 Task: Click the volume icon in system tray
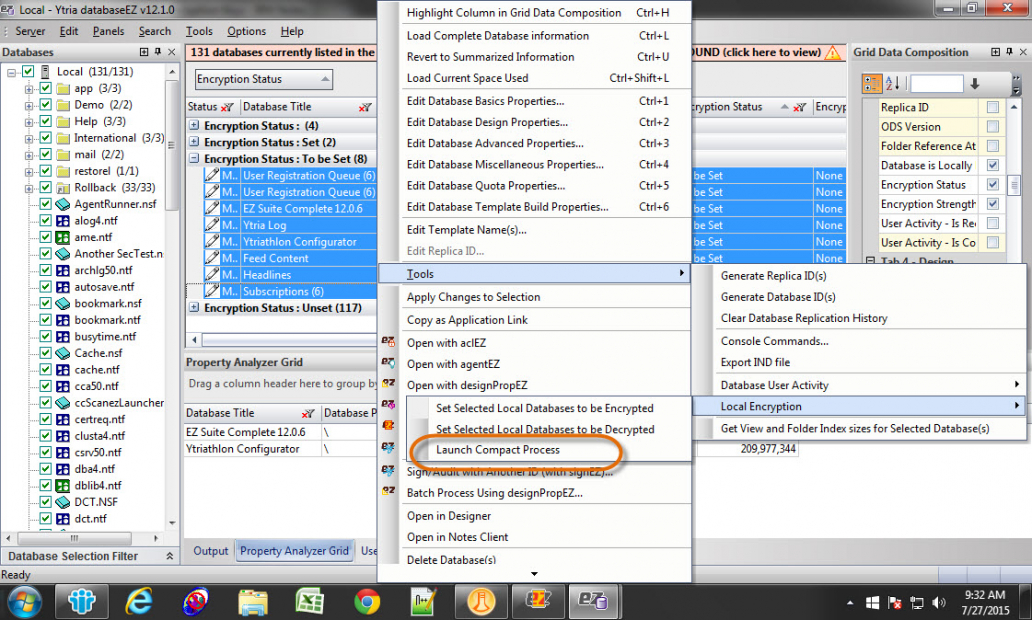(939, 602)
